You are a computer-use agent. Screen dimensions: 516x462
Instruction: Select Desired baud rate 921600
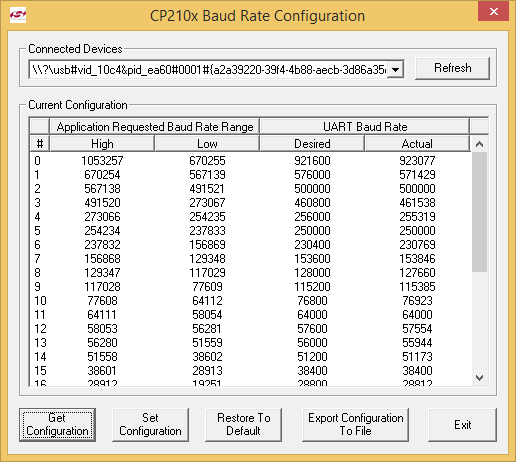click(312, 161)
